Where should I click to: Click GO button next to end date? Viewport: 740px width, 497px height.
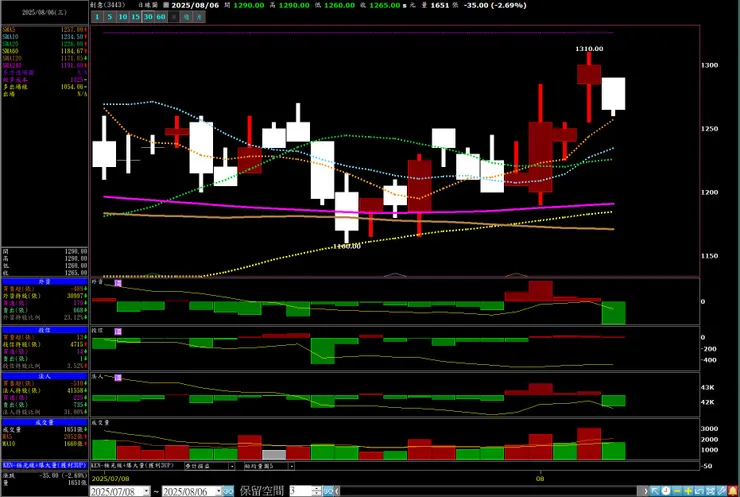coord(228,491)
